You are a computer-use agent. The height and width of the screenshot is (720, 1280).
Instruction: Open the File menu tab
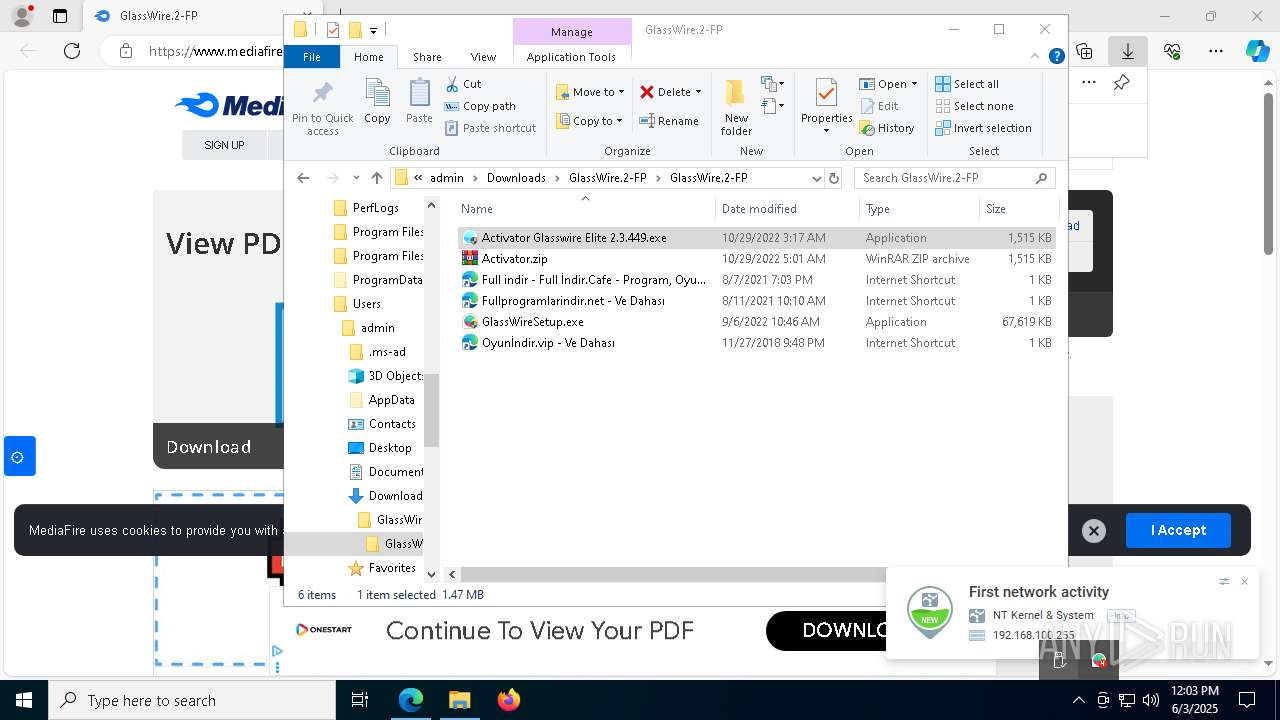point(312,57)
